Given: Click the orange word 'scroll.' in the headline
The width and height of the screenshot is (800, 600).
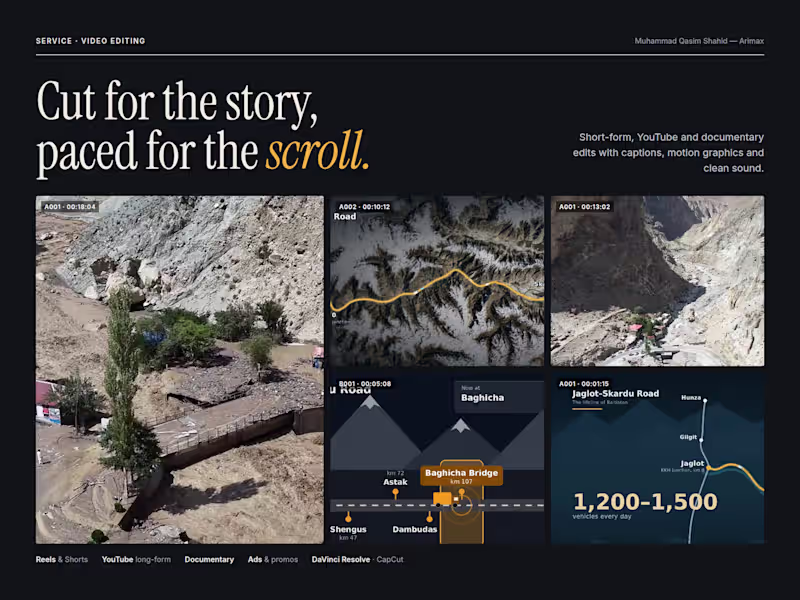Looking at the screenshot, I should 317,151.
